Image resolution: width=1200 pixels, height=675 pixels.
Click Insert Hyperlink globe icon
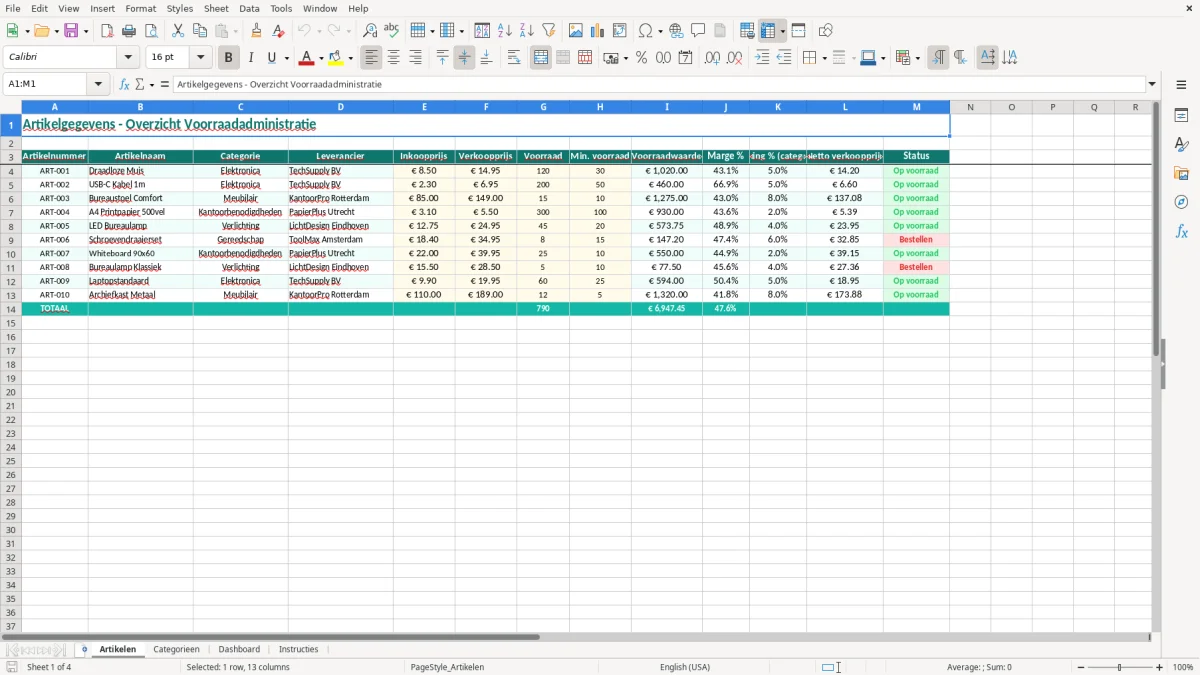[677, 31]
